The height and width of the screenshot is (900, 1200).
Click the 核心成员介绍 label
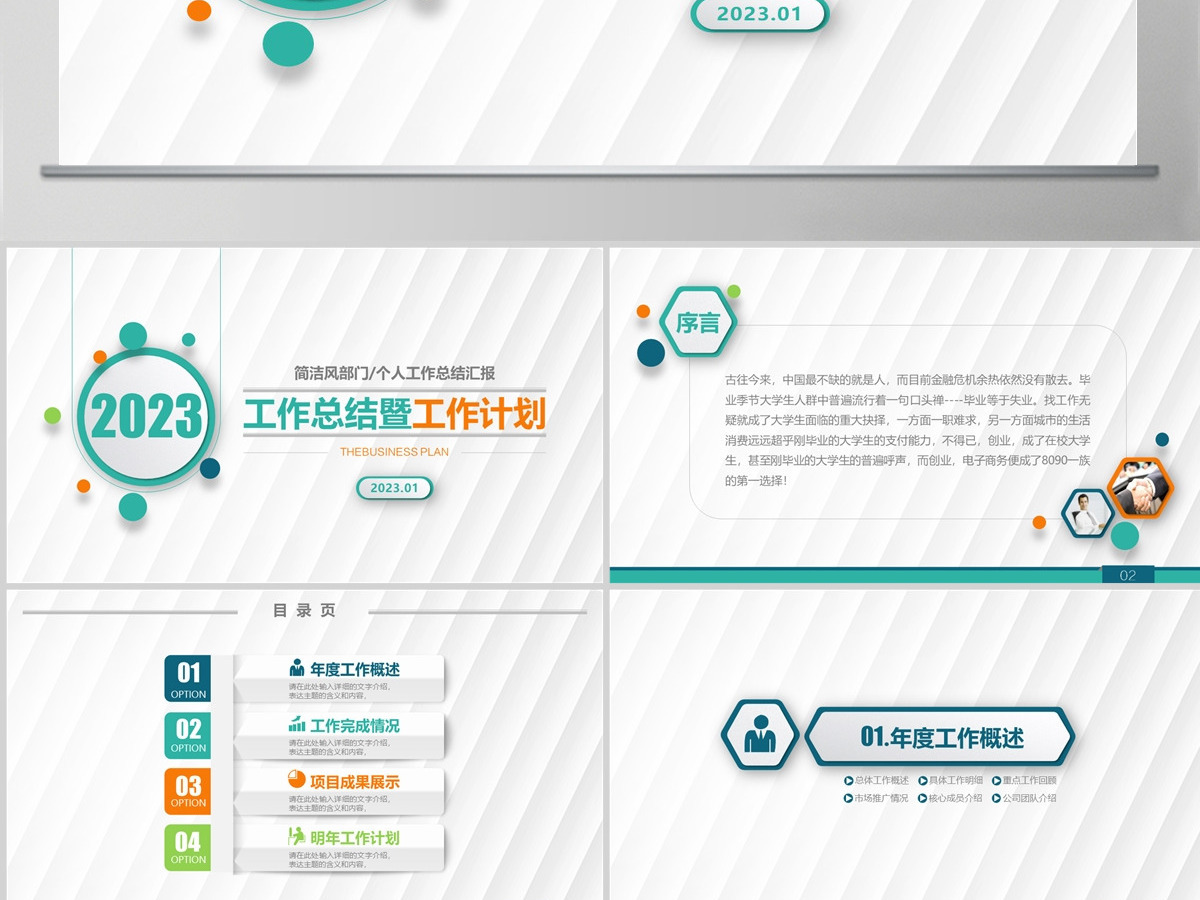click(956, 798)
